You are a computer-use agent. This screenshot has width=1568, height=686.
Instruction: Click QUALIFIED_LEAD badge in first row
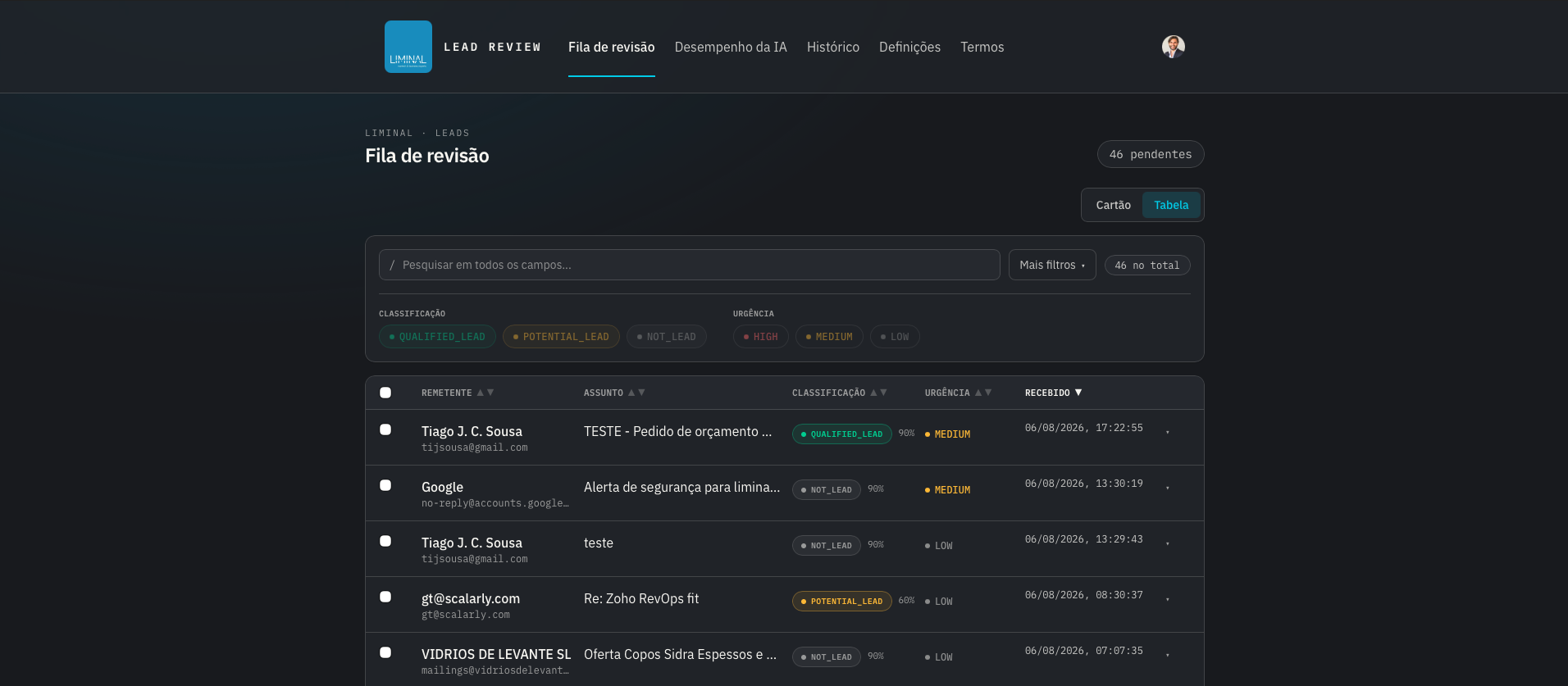pos(842,434)
